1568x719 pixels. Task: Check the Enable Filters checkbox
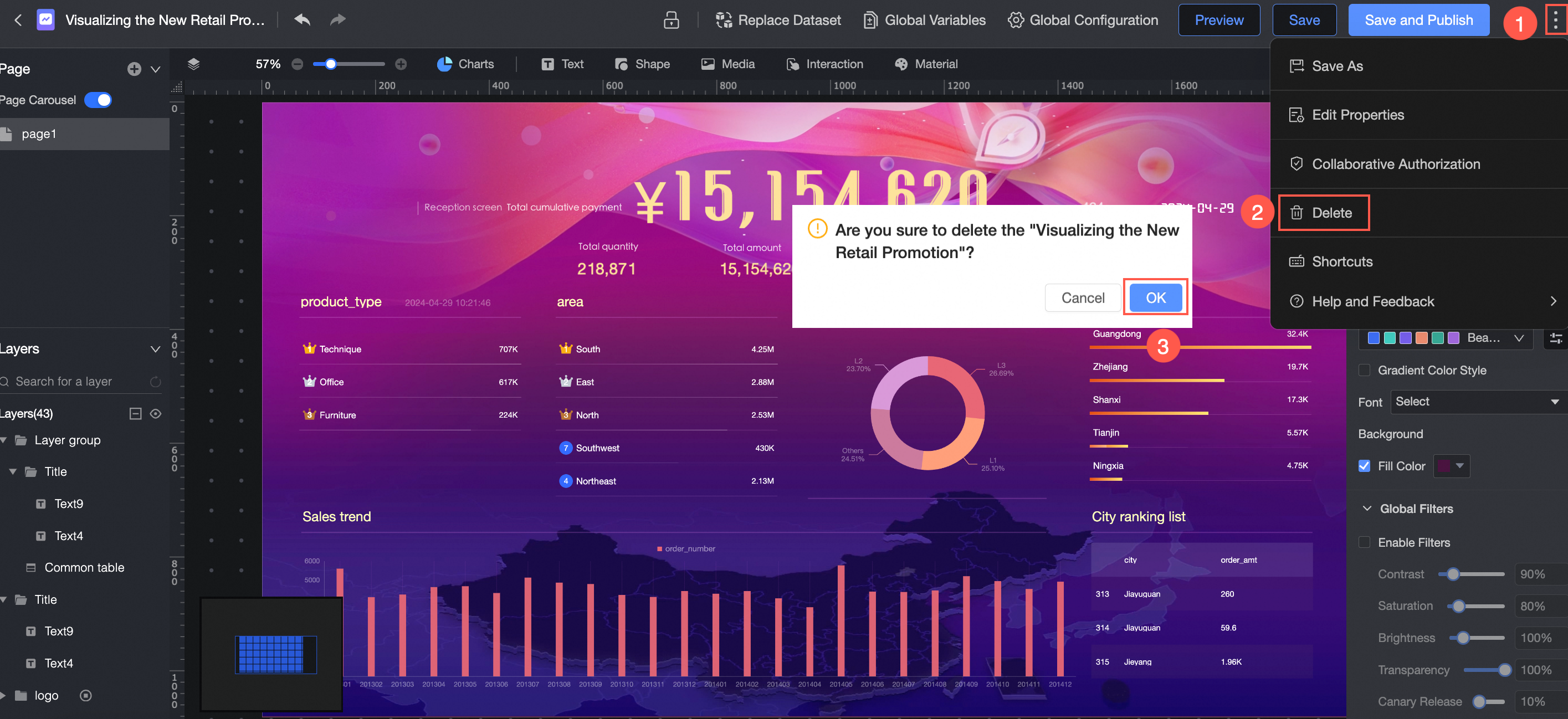(x=1364, y=542)
